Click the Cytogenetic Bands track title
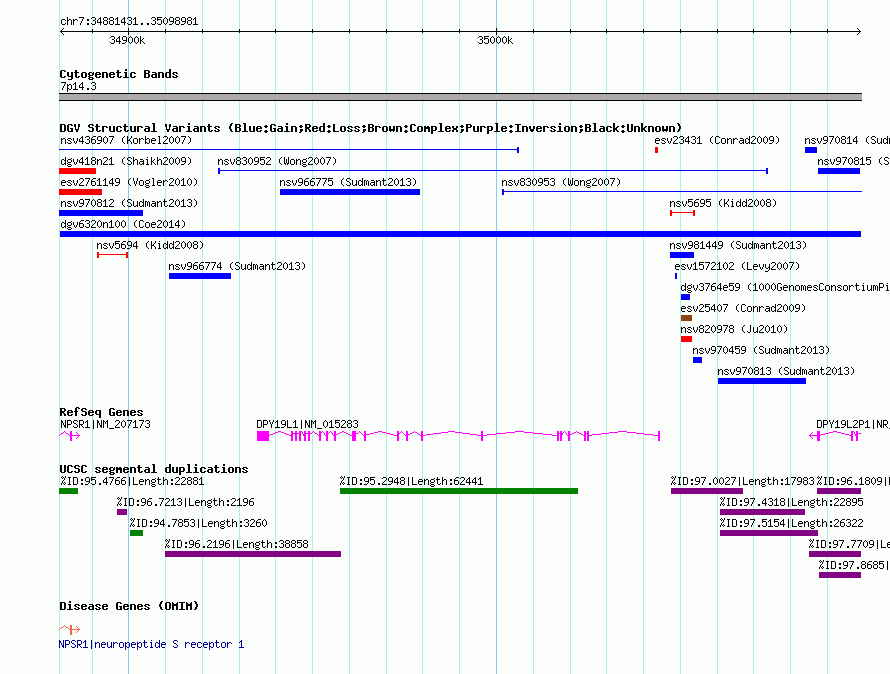890x674 pixels. 119,74
